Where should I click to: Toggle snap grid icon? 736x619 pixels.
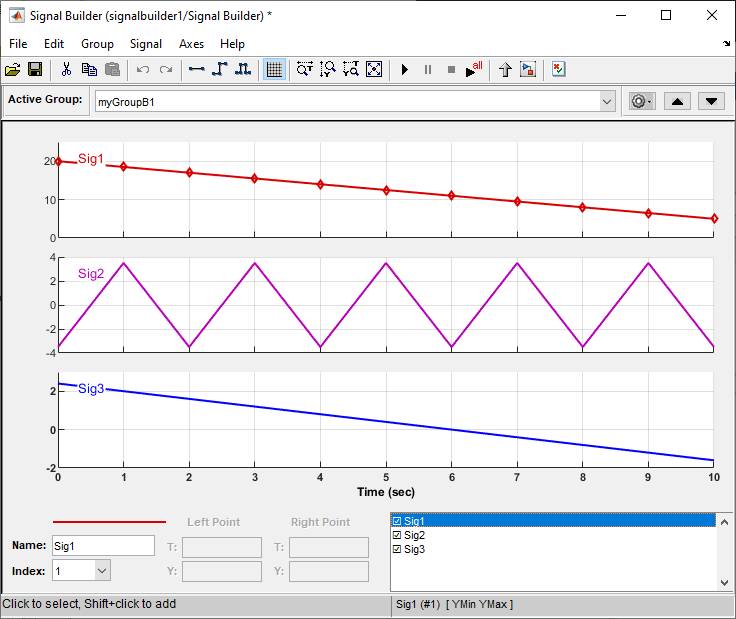pos(274,69)
